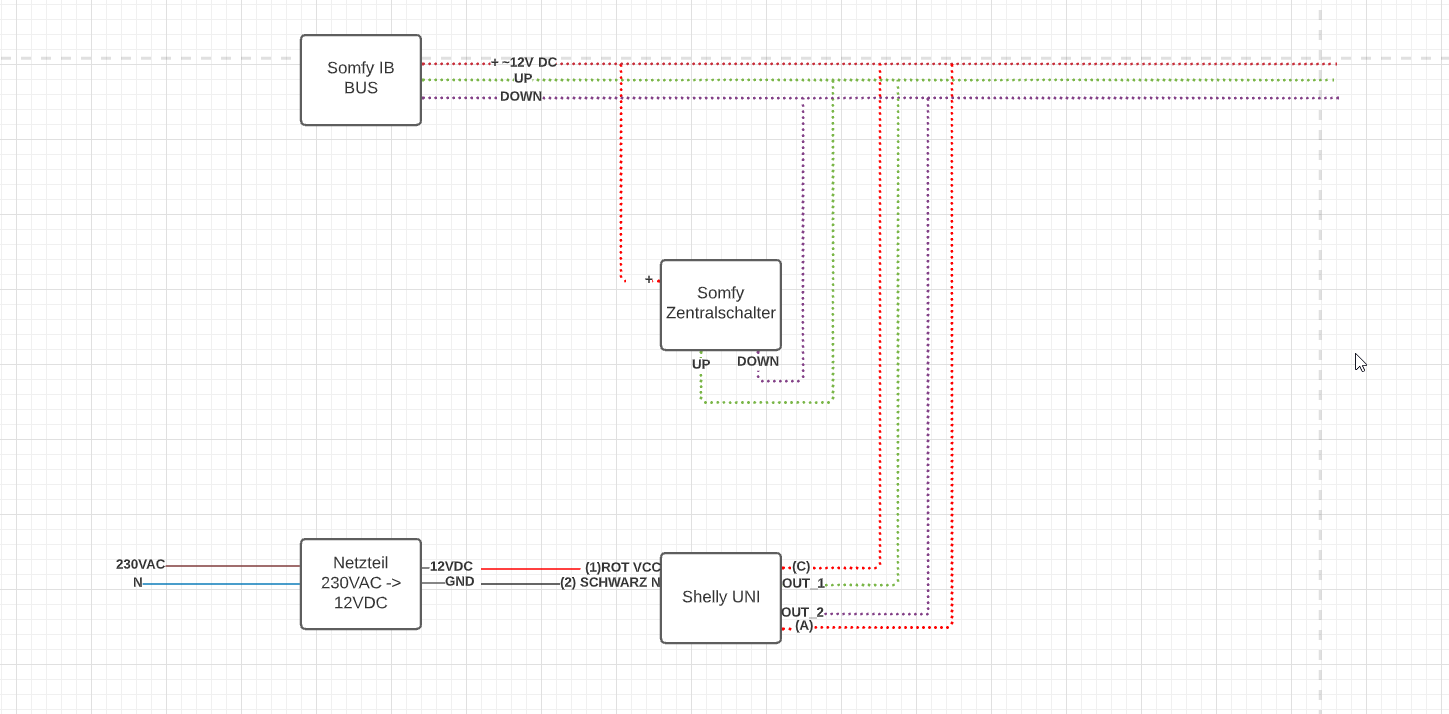Select the "(1)ROT VCC" label
This screenshot has height=714, width=1449.
[x=623, y=567]
